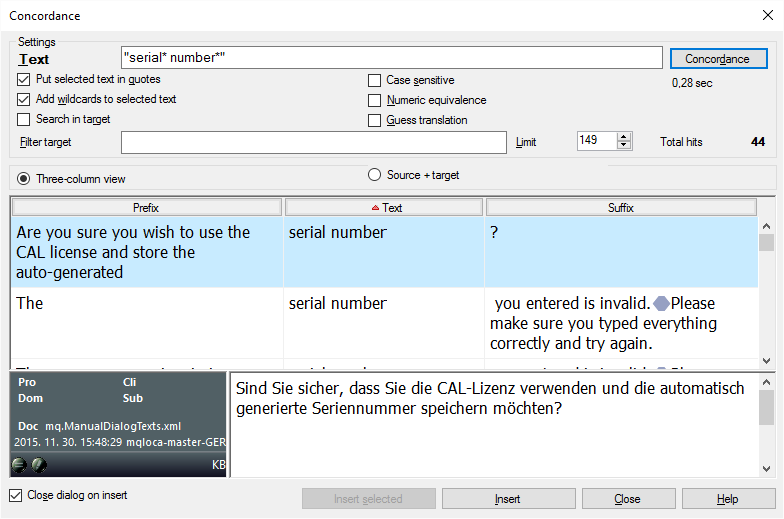Click the 'KB' label in metadata panel
The width and height of the screenshot is (784, 519).
[218, 465]
